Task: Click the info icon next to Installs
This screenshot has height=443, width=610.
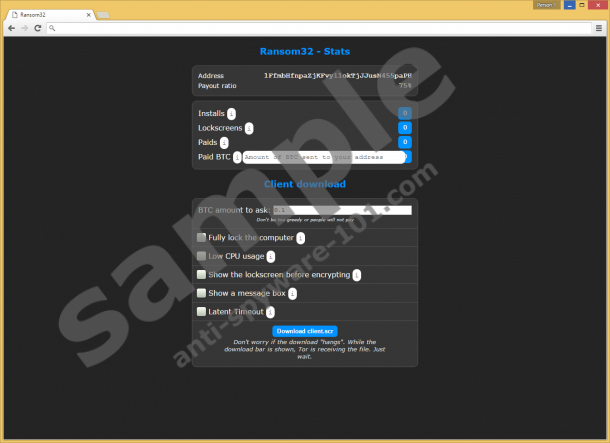Action: click(x=232, y=114)
